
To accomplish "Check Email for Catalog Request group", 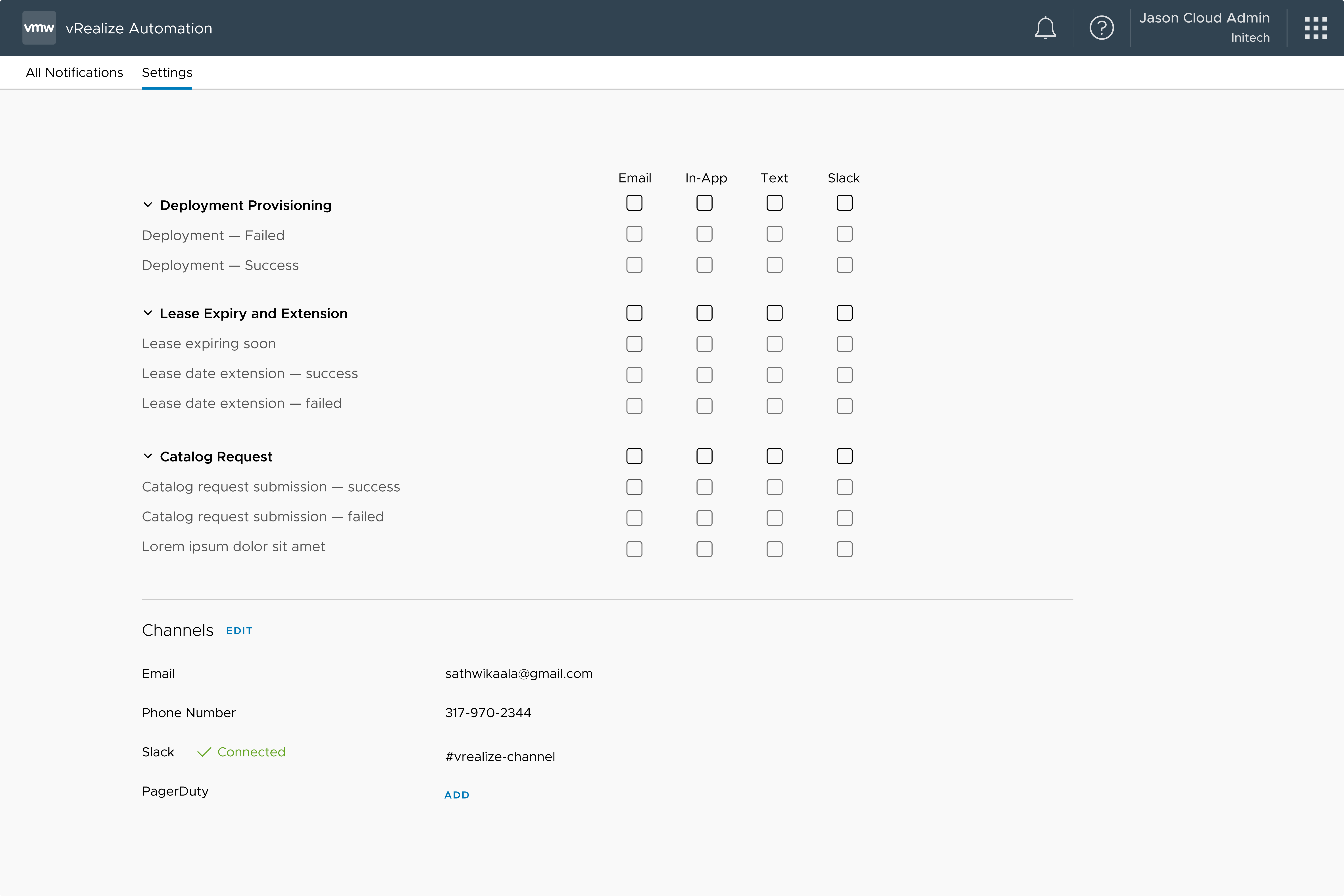I will pos(634,456).
